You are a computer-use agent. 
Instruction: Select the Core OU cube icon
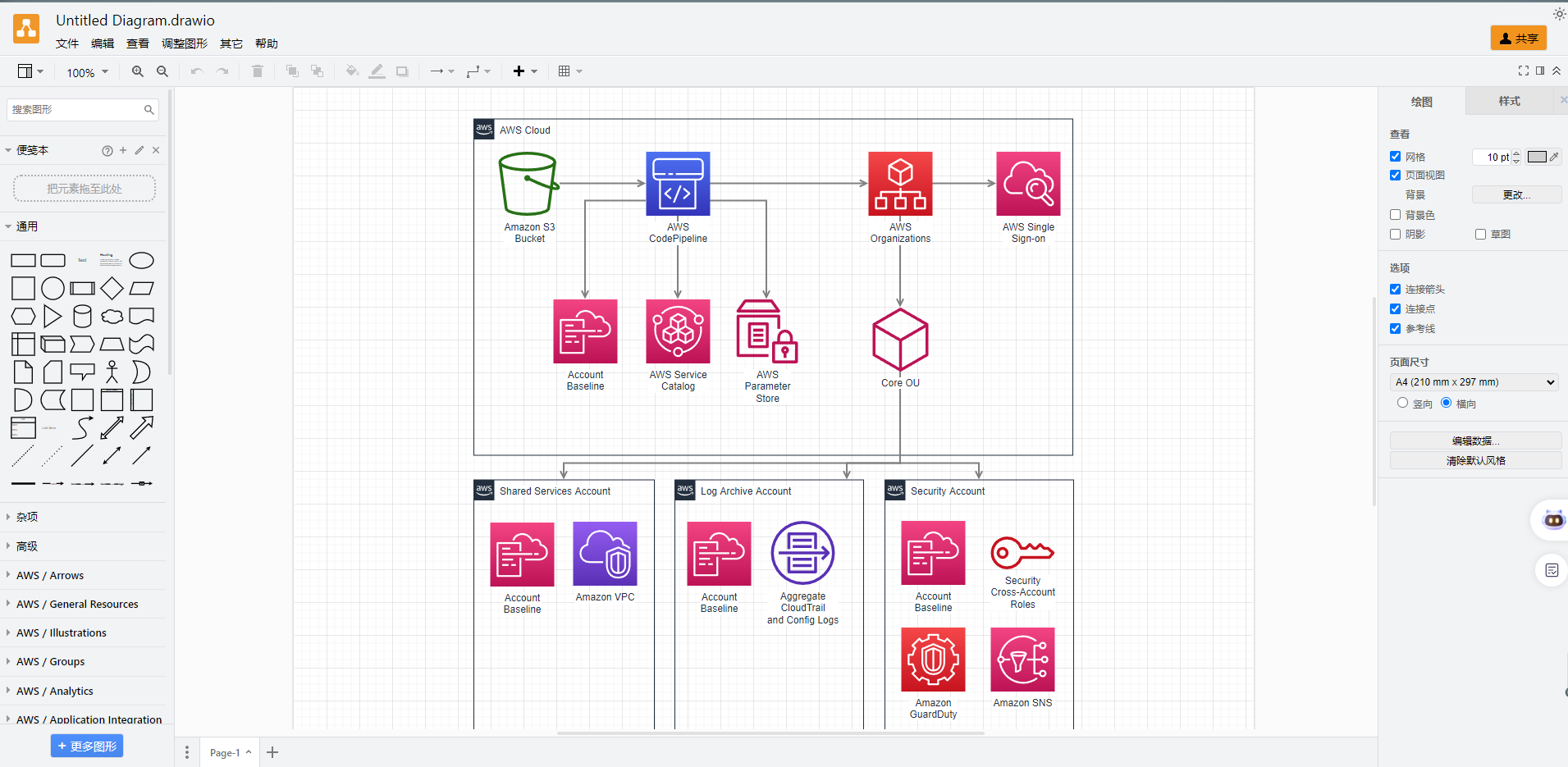900,340
